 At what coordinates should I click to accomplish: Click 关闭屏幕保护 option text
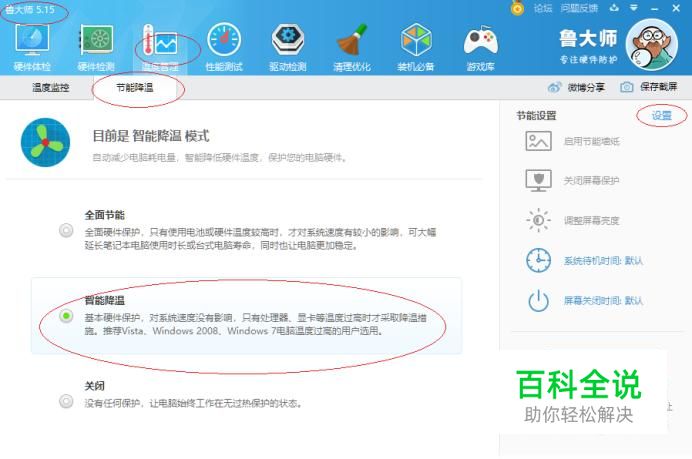[x=592, y=180]
